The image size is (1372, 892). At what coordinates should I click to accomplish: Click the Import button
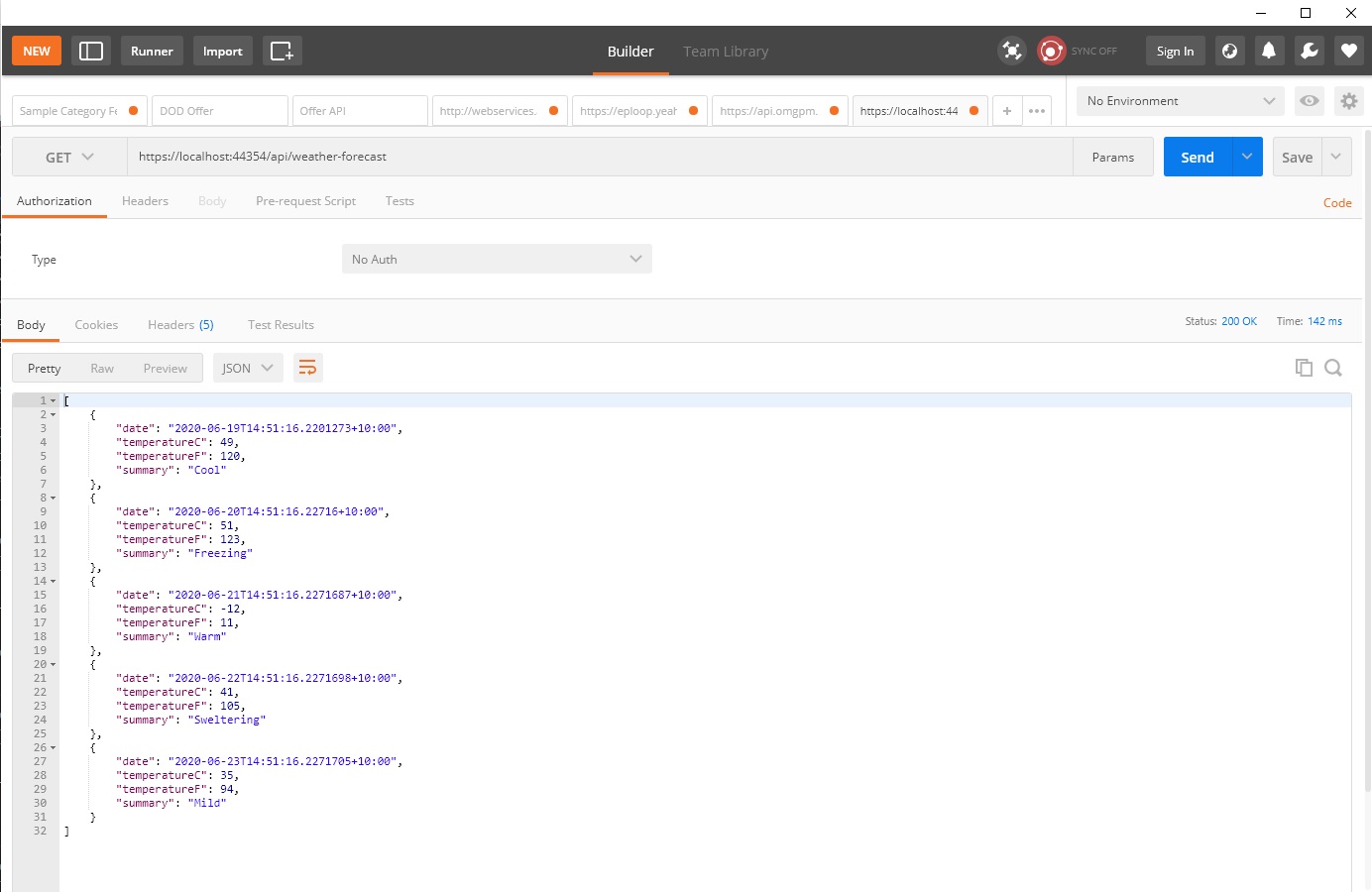(x=223, y=51)
